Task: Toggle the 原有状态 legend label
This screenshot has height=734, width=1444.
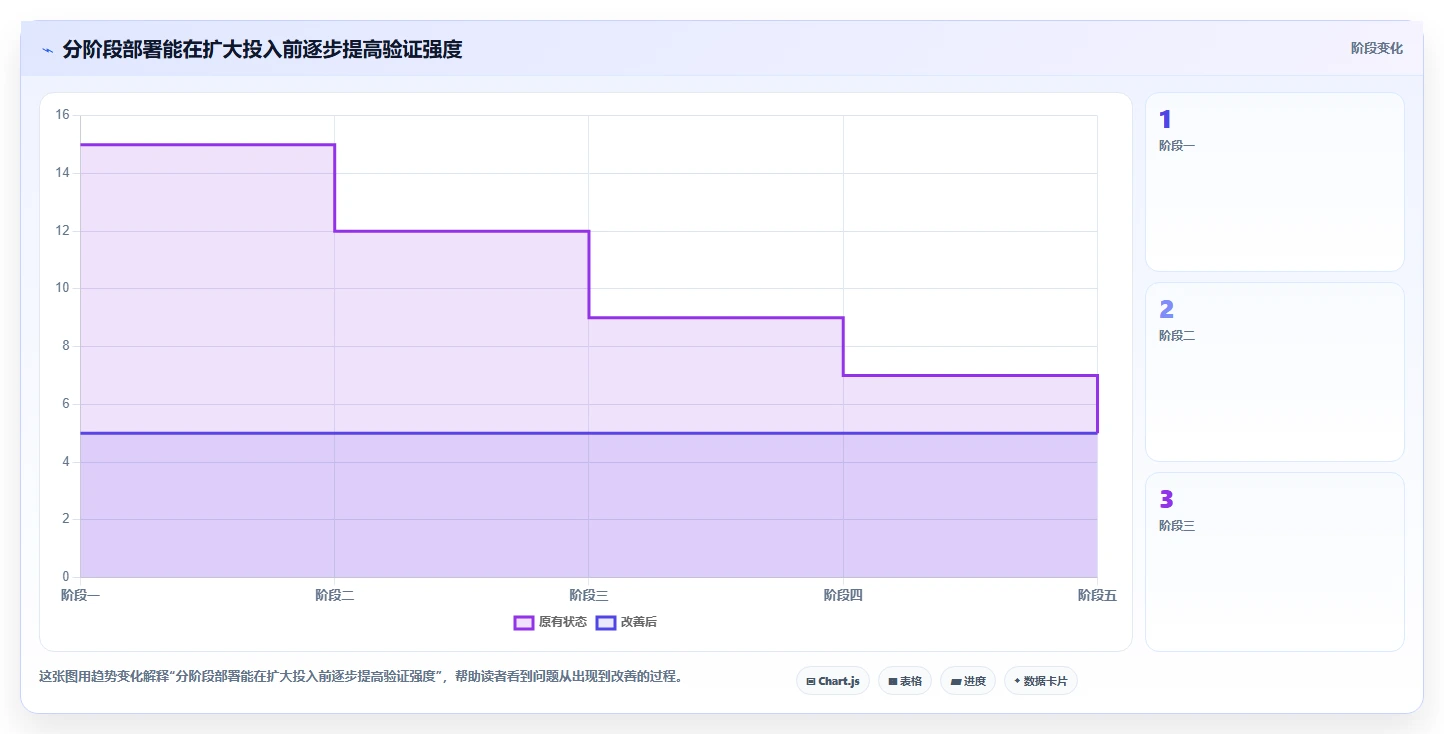Action: coord(563,622)
